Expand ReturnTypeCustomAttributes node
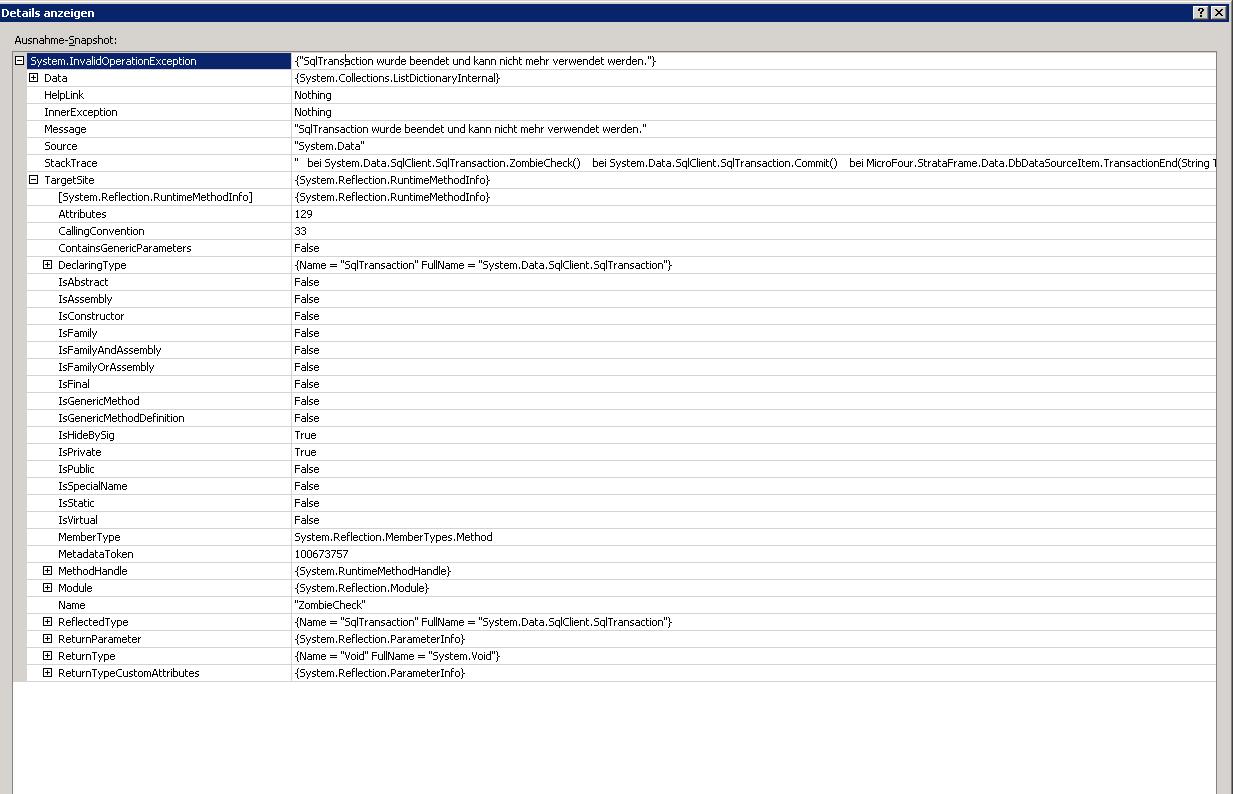The image size is (1233, 794). (x=47, y=673)
